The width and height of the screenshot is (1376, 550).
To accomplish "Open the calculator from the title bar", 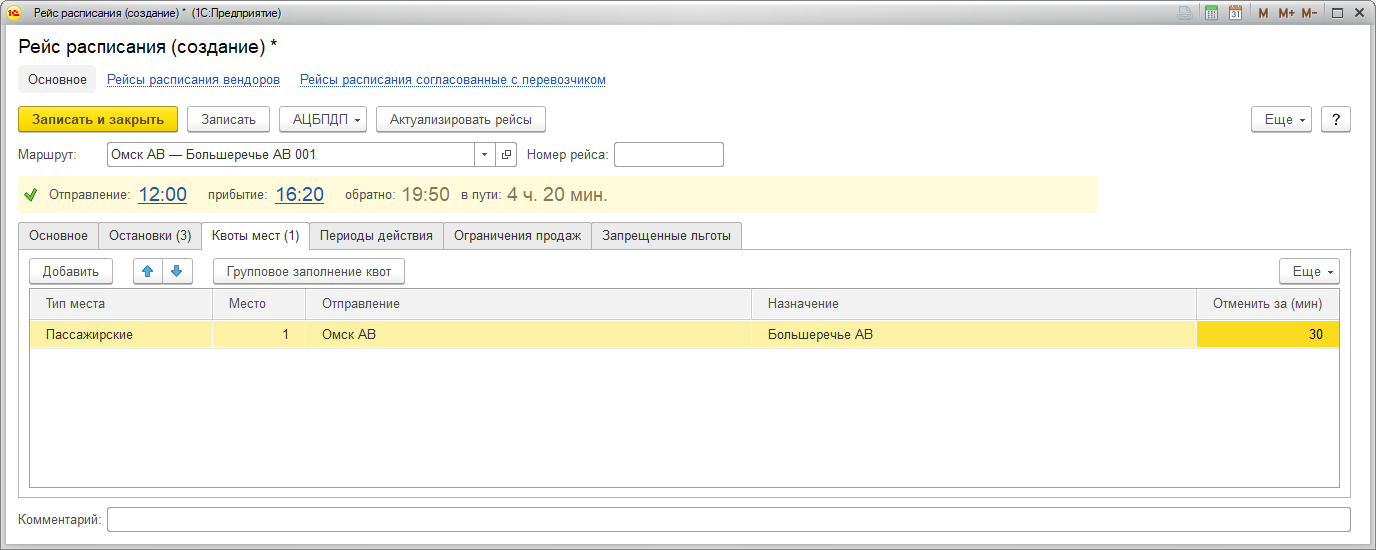I will pos(1211,13).
